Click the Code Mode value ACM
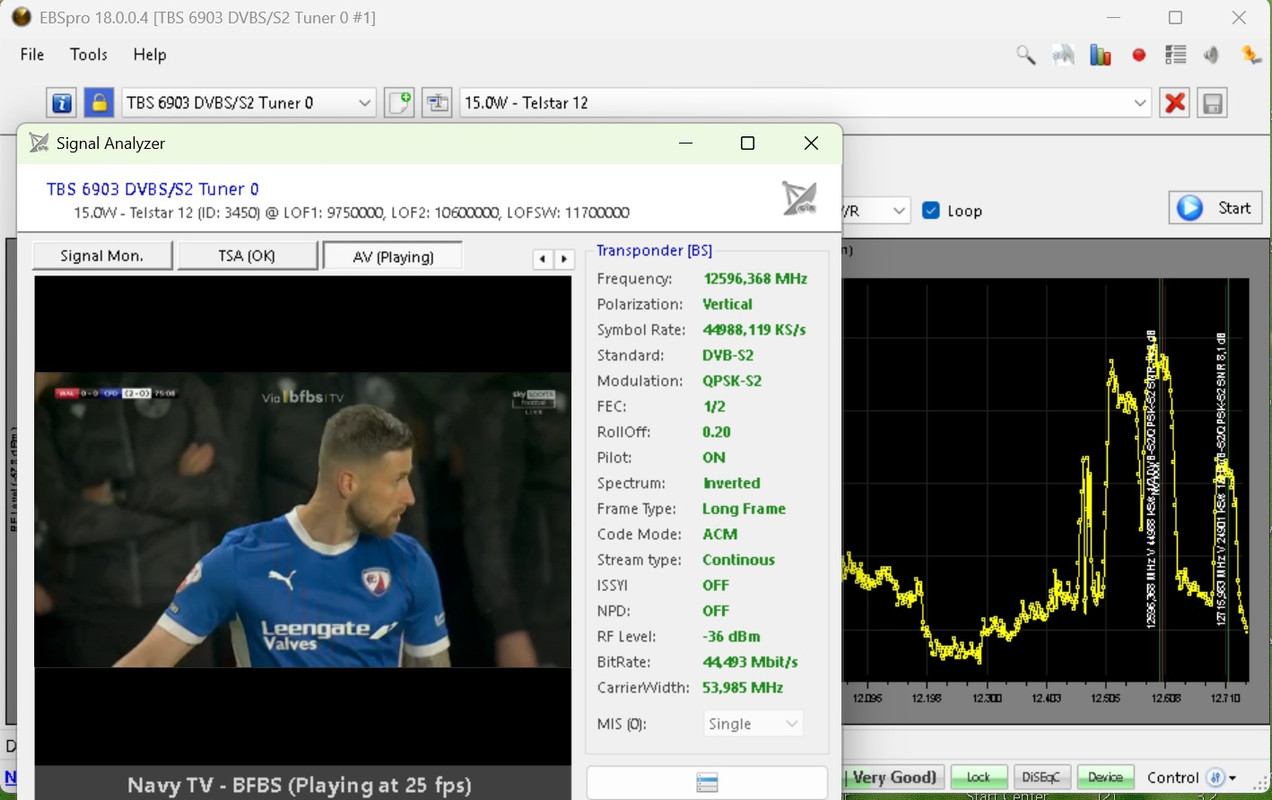This screenshot has width=1272, height=800. (720, 534)
